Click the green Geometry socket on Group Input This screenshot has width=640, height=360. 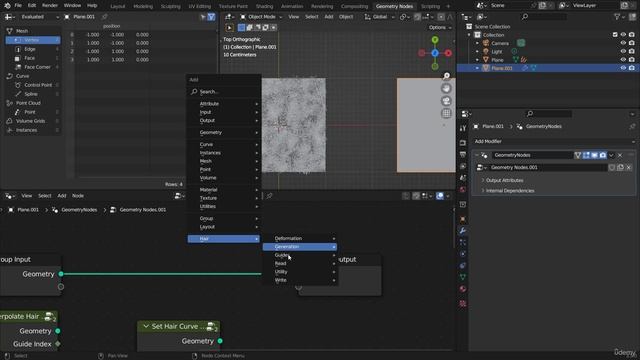pos(61,274)
